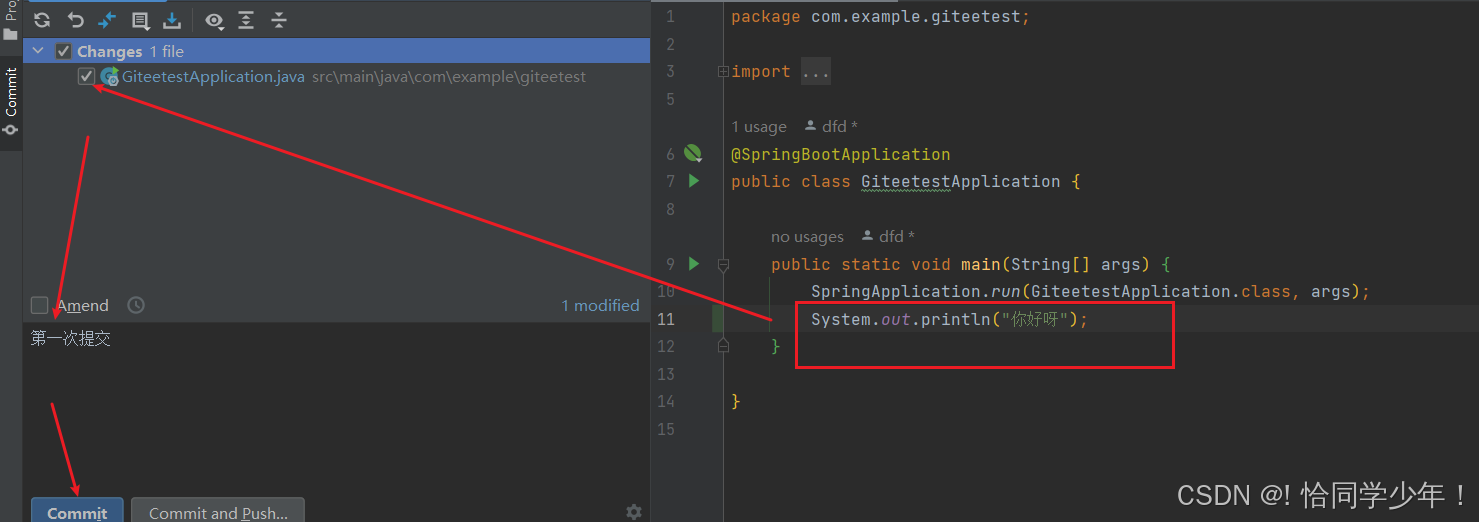Click line number 11 in the gutter

[x=665, y=319]
